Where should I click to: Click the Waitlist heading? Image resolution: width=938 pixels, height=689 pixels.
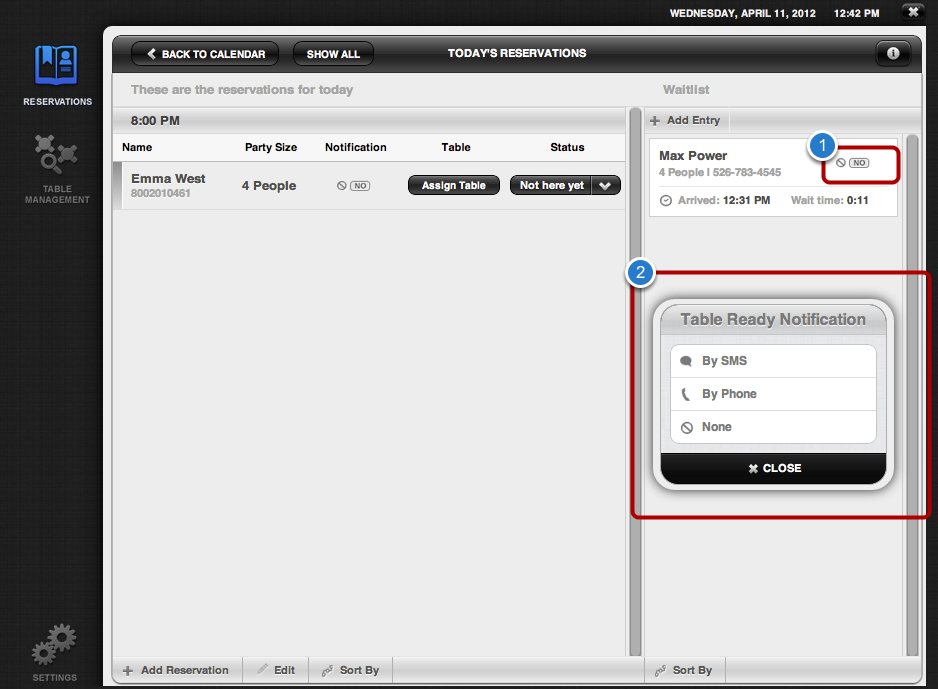pos(686,90)
